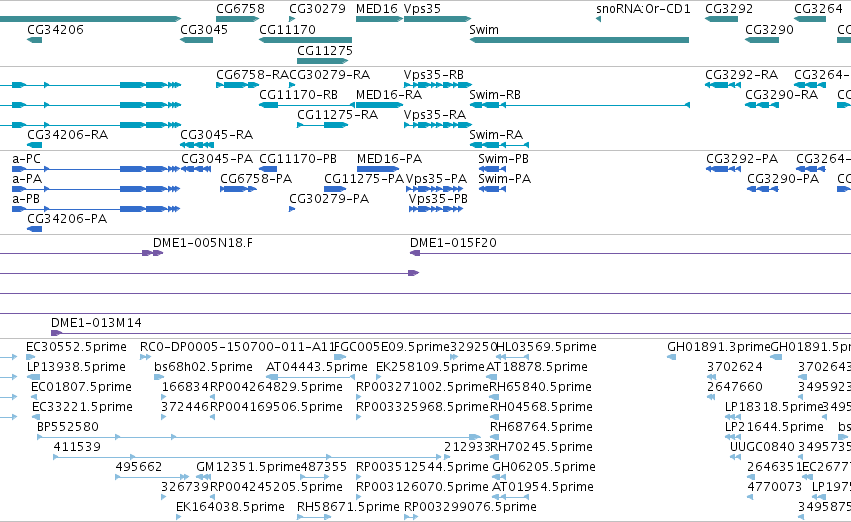This screenshot has height=522, width=851.
Task: Select the MED16-RA transcript
Action: tap(379, 105)
